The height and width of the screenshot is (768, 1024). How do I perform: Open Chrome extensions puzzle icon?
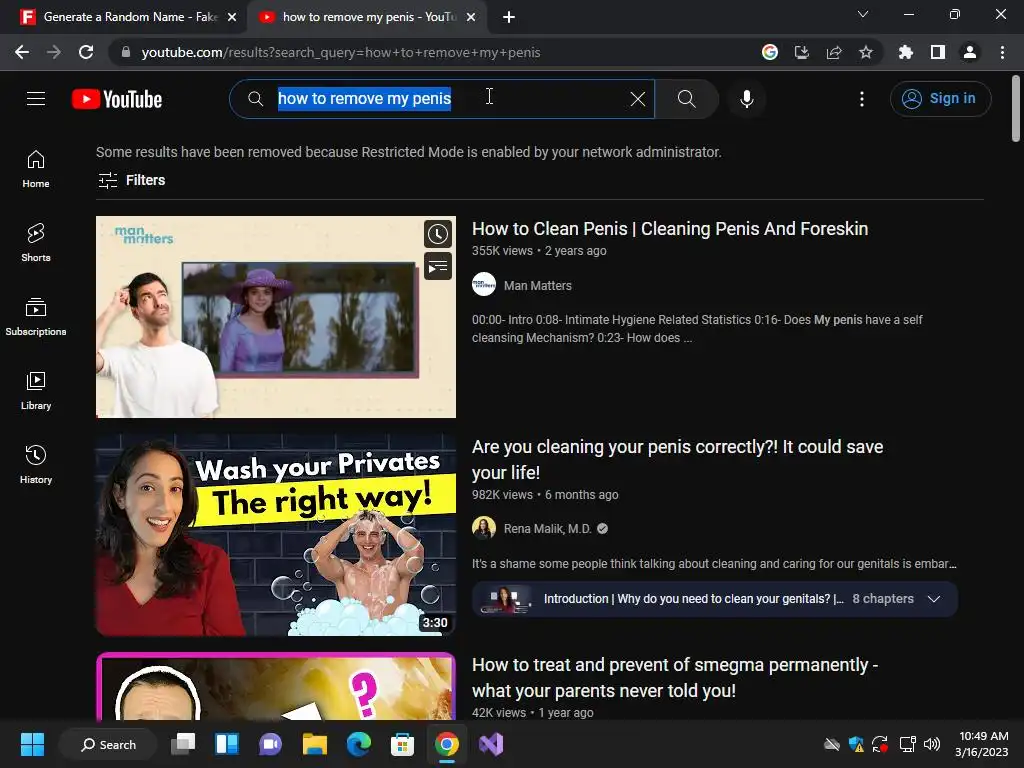(906, 52)
